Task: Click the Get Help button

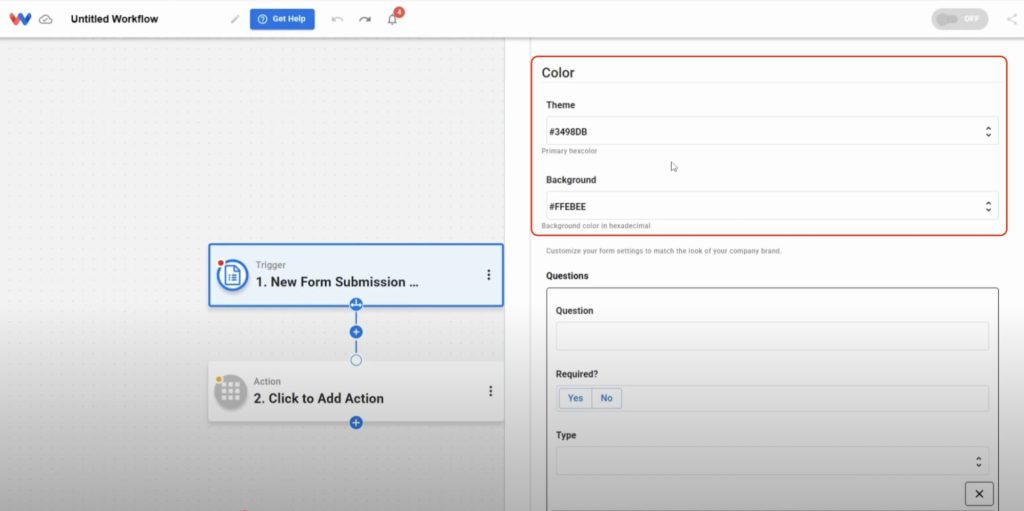Action: [282, 19]
